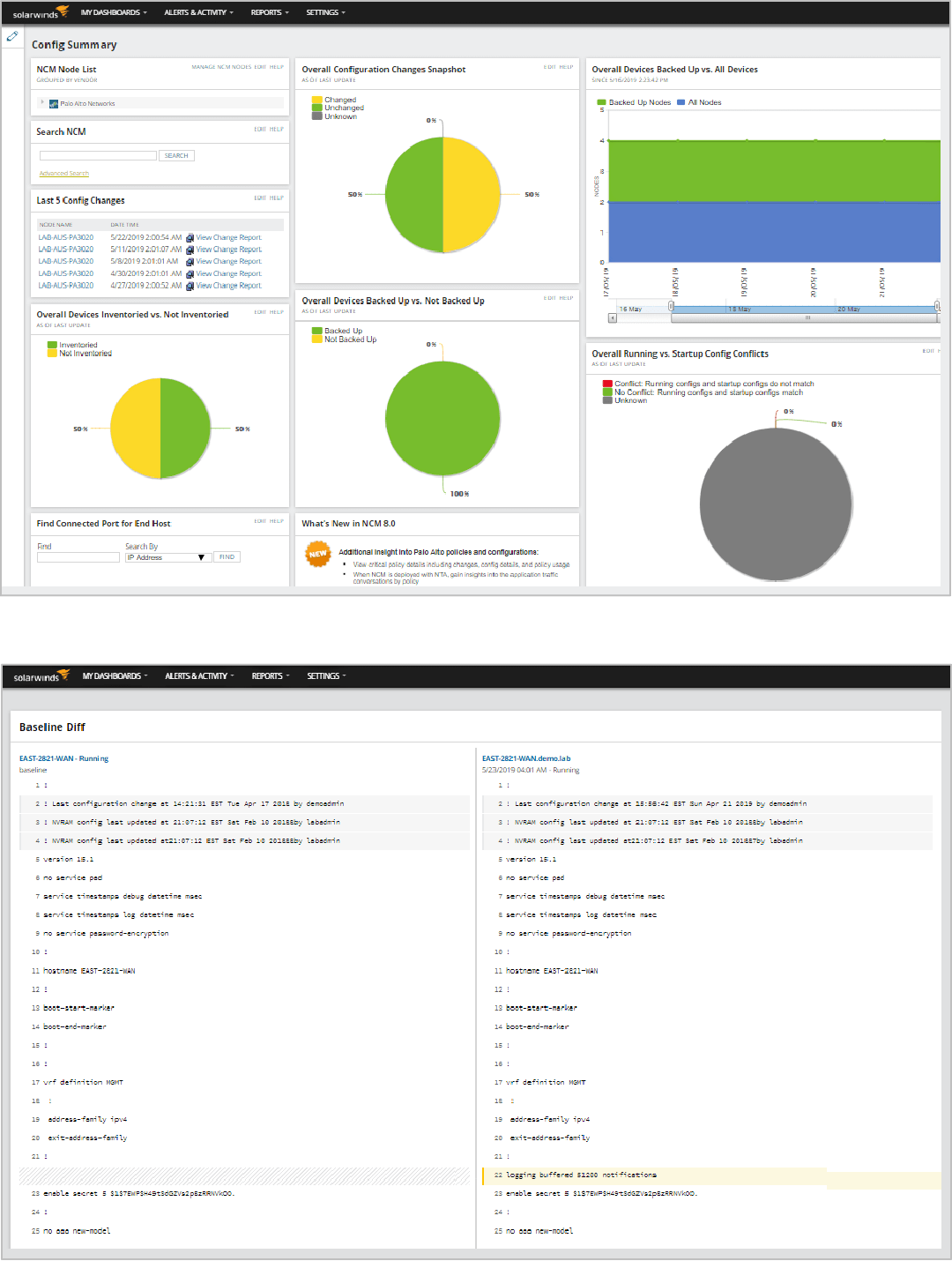The height and width of the screenshot is (1261, 952).
Task: Click the Backed Up Nodes green legend swatch
Action: (x=602, y=102)
